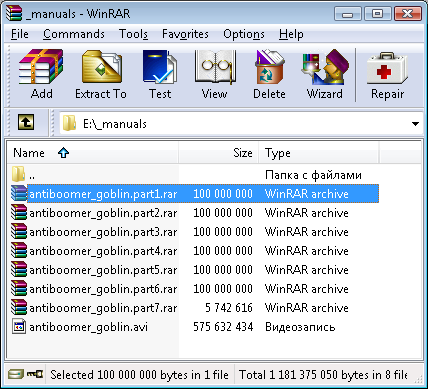This screenshot has width=428, height=389.
Task: Click the antiboomer_goblin.avi video file icon
Action: (x=19, y=326)
